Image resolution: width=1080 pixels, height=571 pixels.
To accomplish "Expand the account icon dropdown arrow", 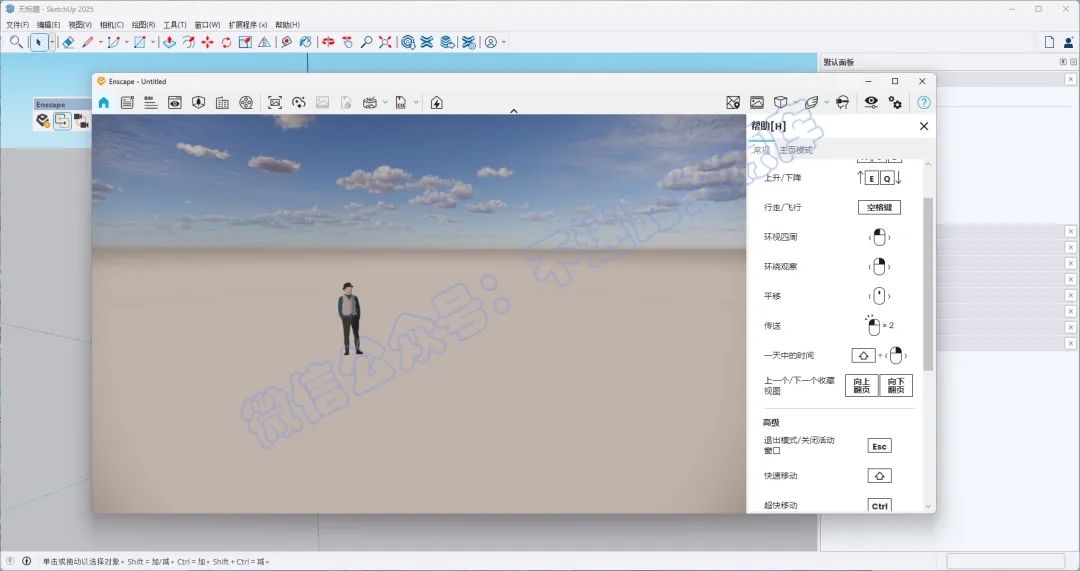I will pos(503,42).
